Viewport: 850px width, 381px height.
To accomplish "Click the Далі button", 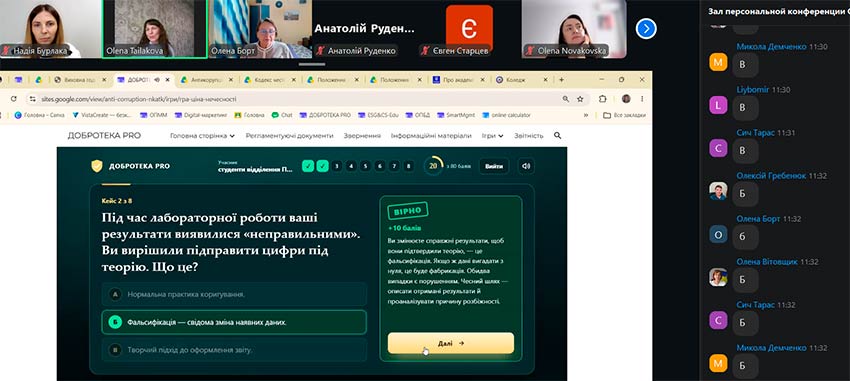I will [x=450, y=343].
